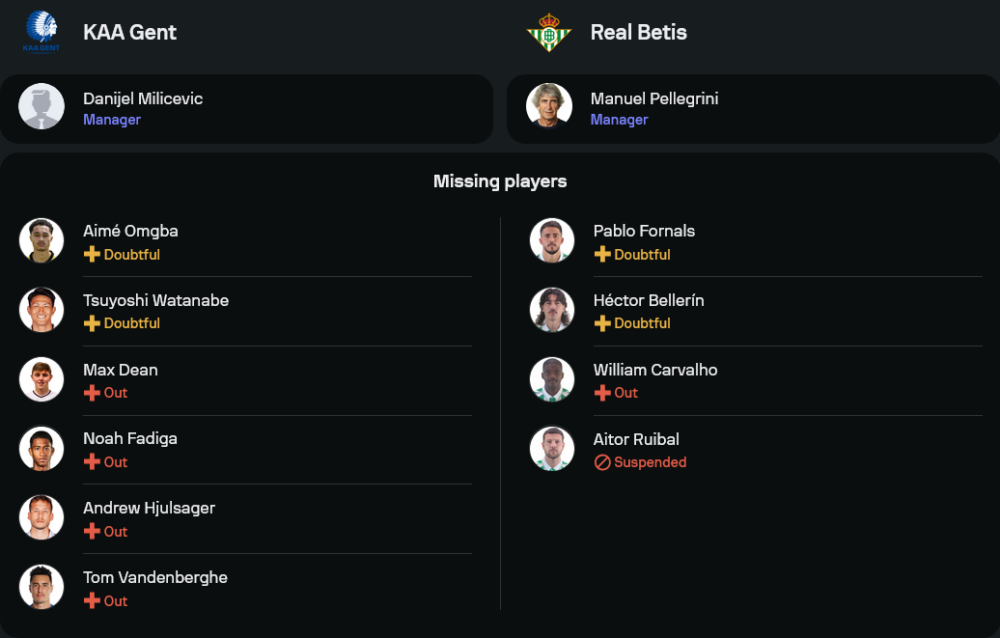Image resolution: width=1000 pixels, height=638 pixels.
Task: Click Tom Vandenberghe's out status icon
Action: [x=92, y=601]
